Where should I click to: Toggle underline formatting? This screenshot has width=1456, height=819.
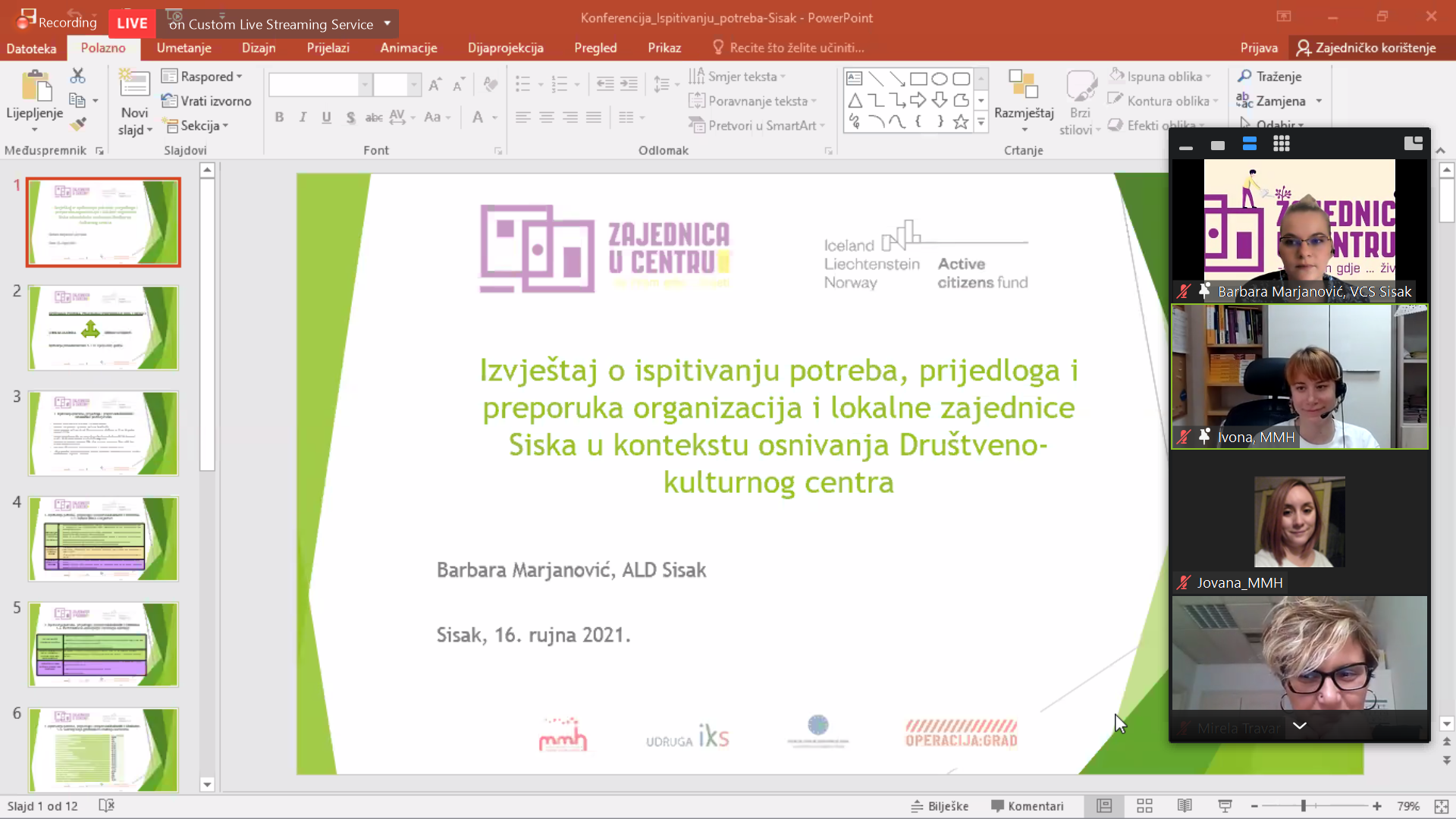[327, 118]
